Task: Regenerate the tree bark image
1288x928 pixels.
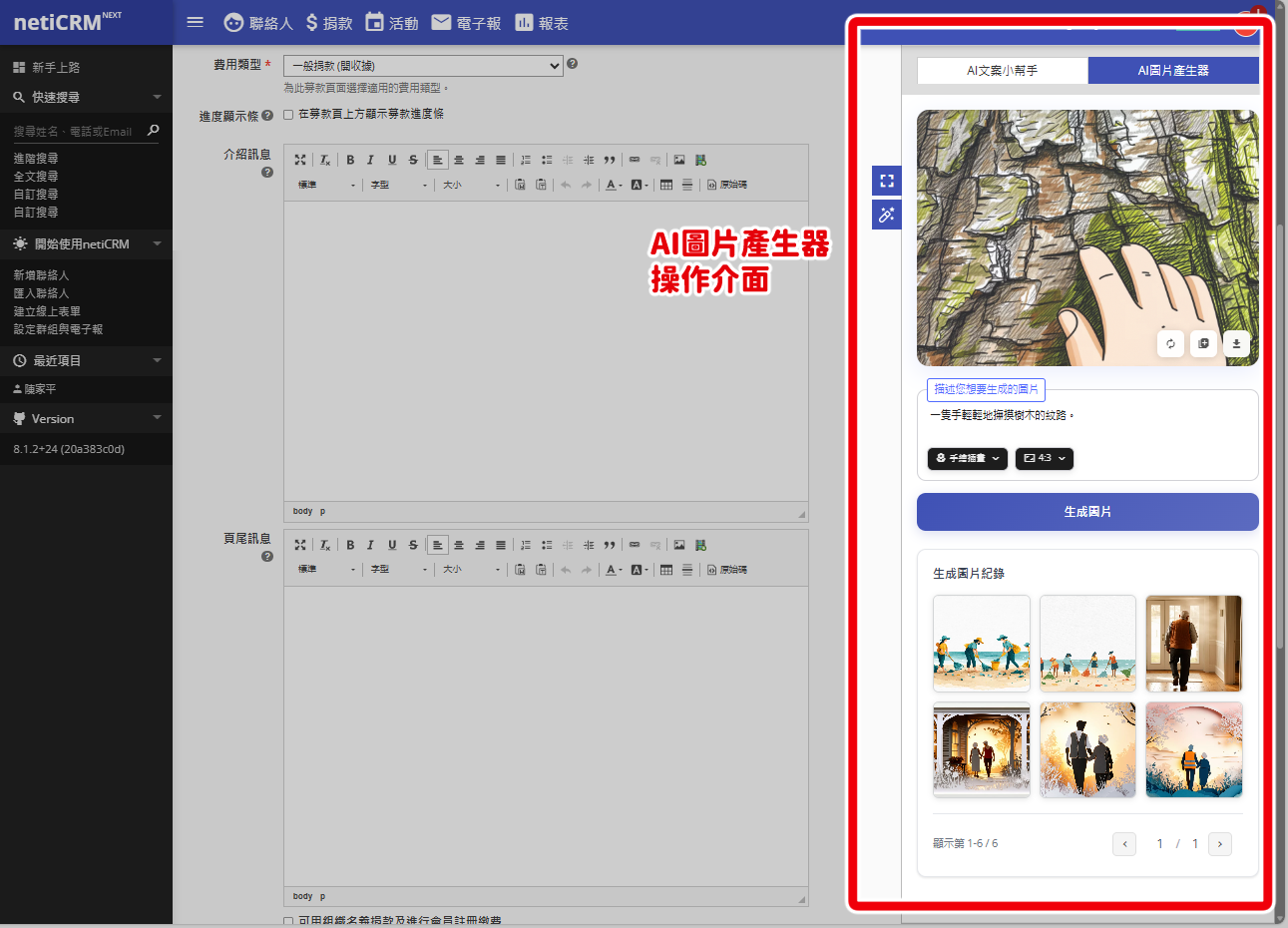Action: [1170, 343]
